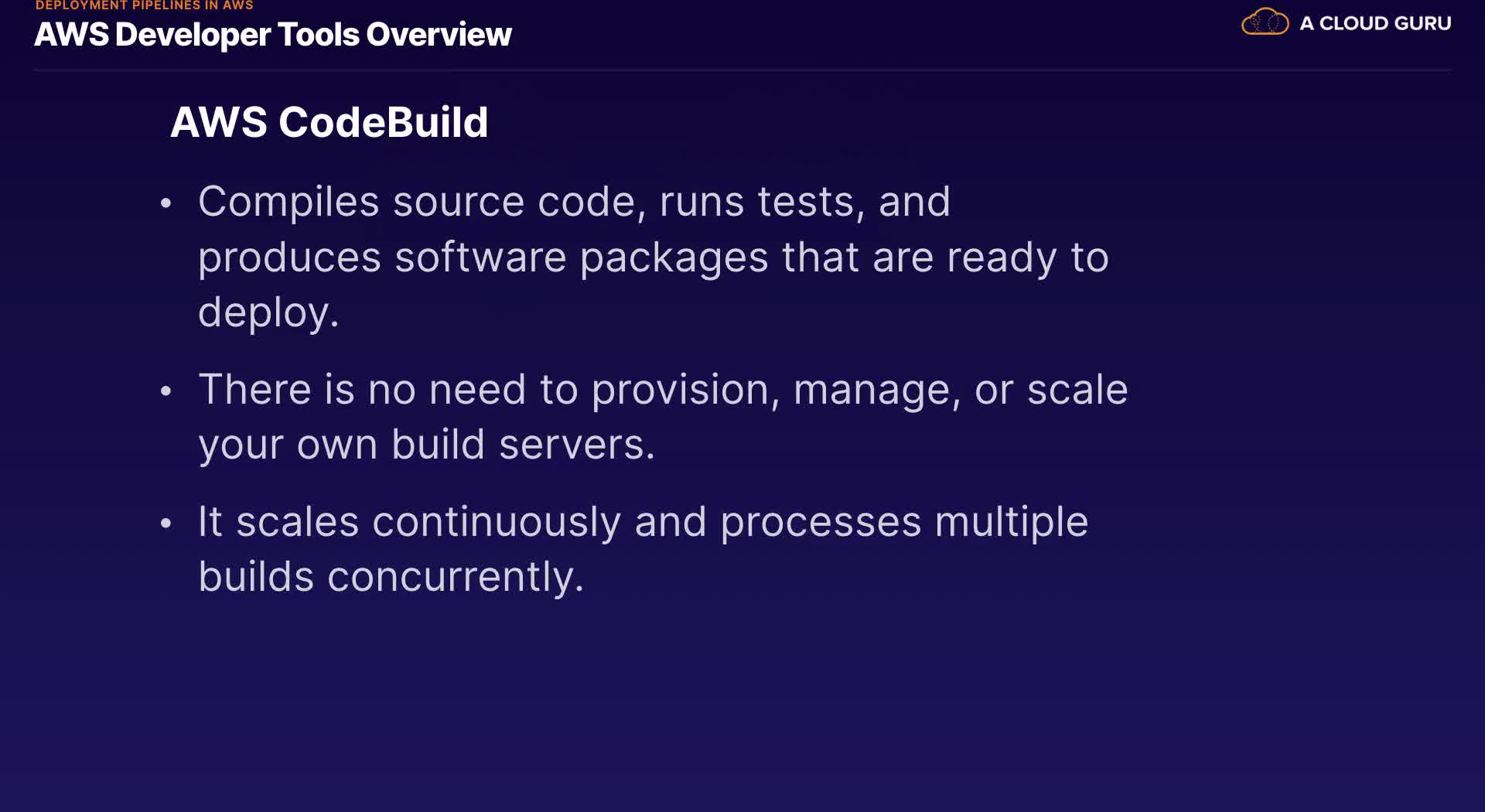This screenshot has width=1485, height=812.
Task: Click the bullet dot before 'Compiles source code'
Action: point(166,203)
